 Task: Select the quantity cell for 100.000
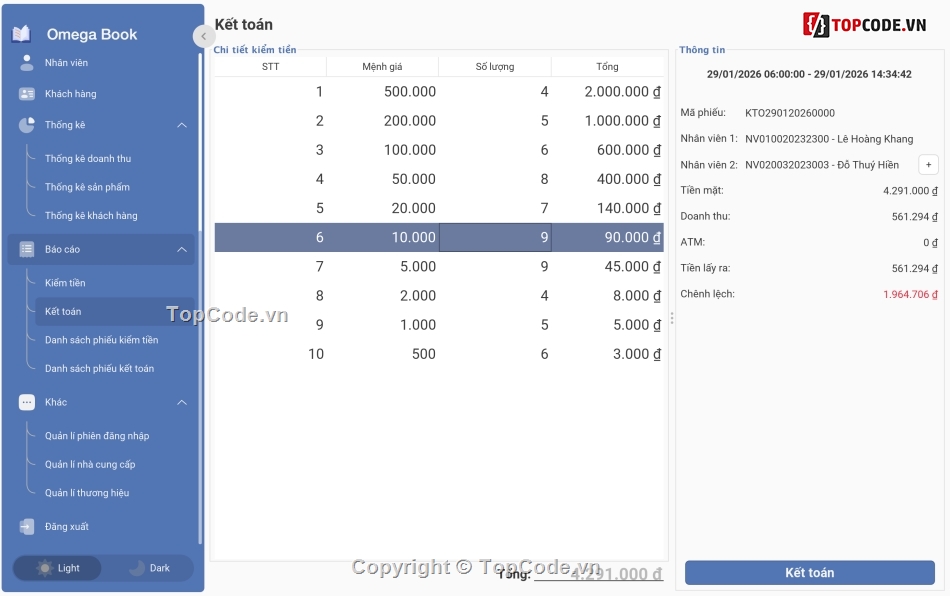tap(495, 150)
